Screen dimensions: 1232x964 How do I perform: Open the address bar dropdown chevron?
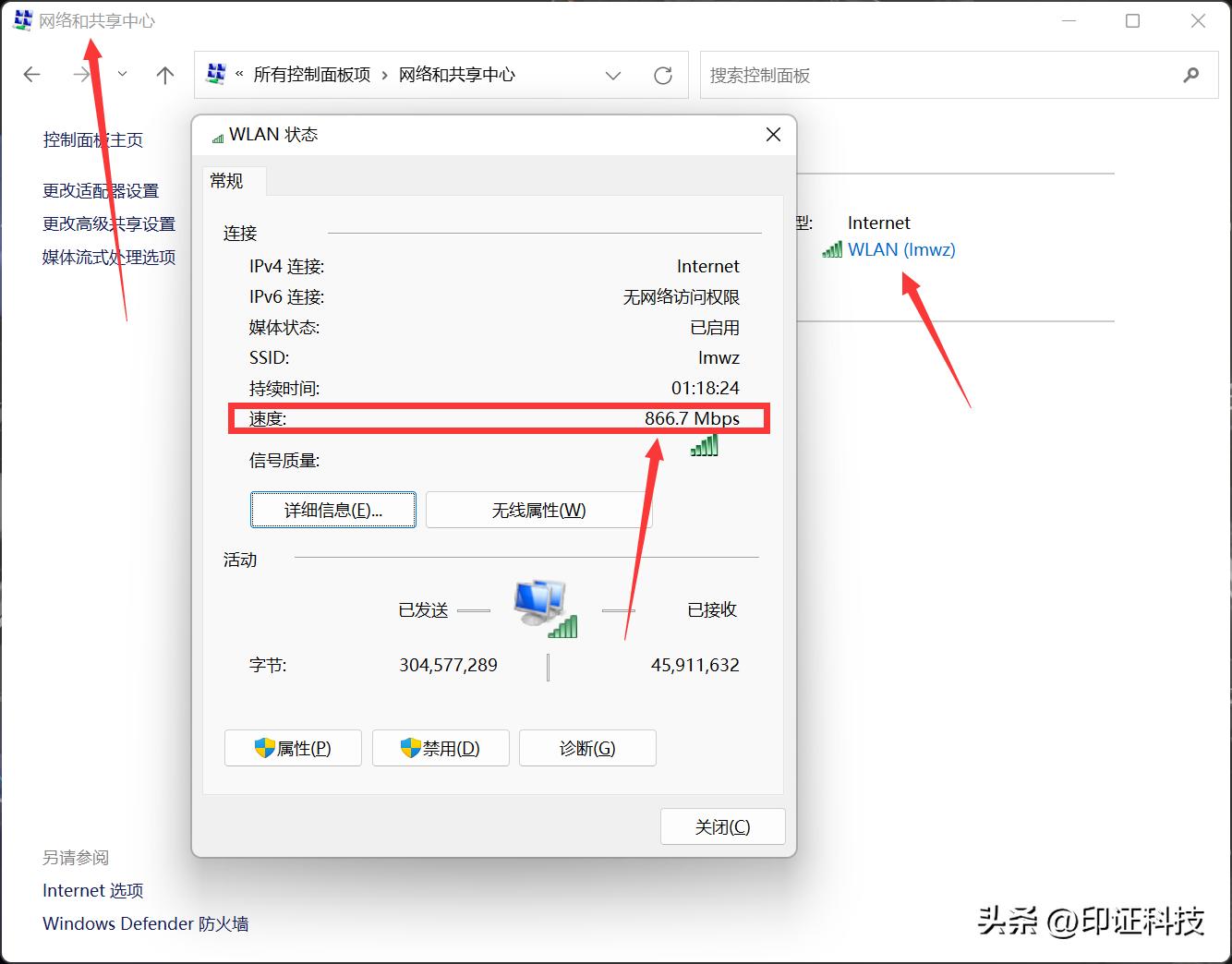click(x=613, y=75)
